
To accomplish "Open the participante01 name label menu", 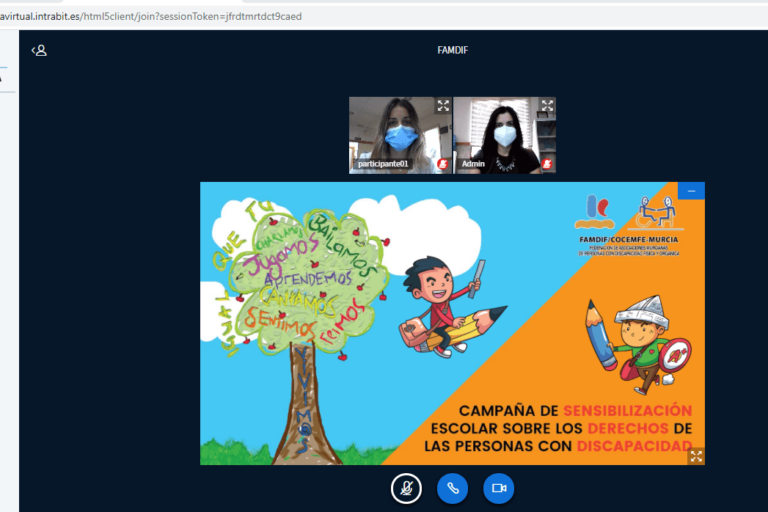I will coord(383,163).
